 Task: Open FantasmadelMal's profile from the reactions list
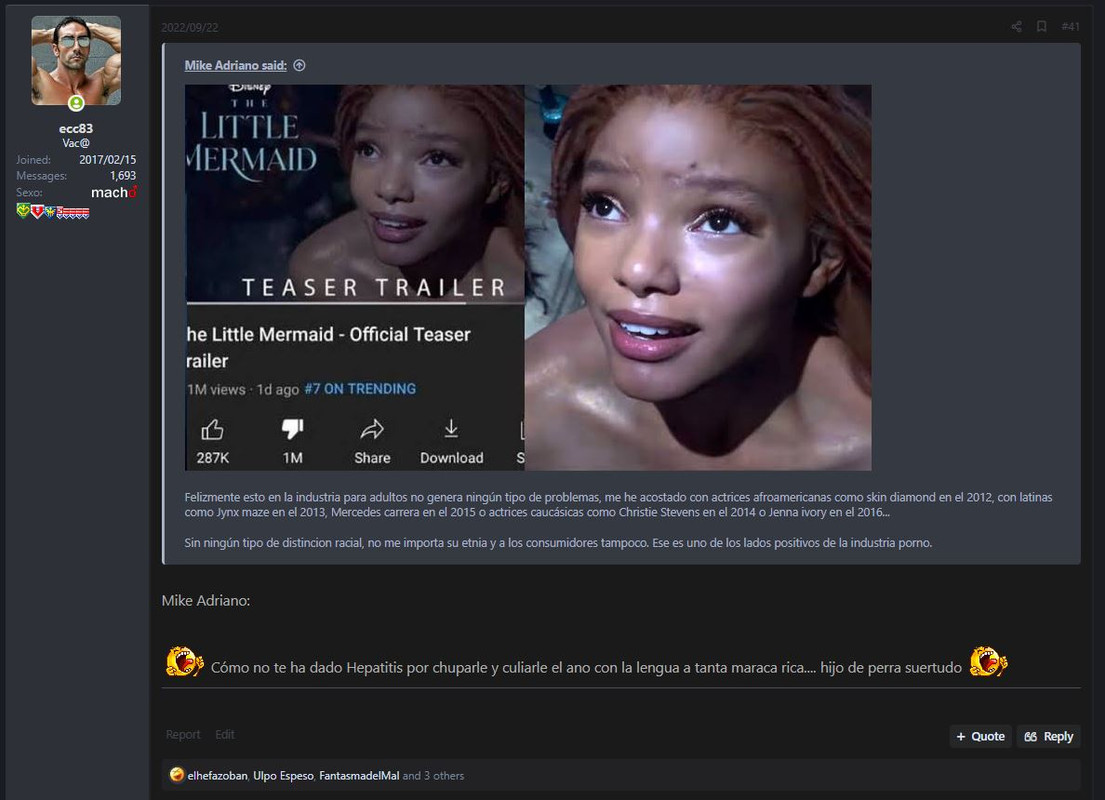coord(359,775)
